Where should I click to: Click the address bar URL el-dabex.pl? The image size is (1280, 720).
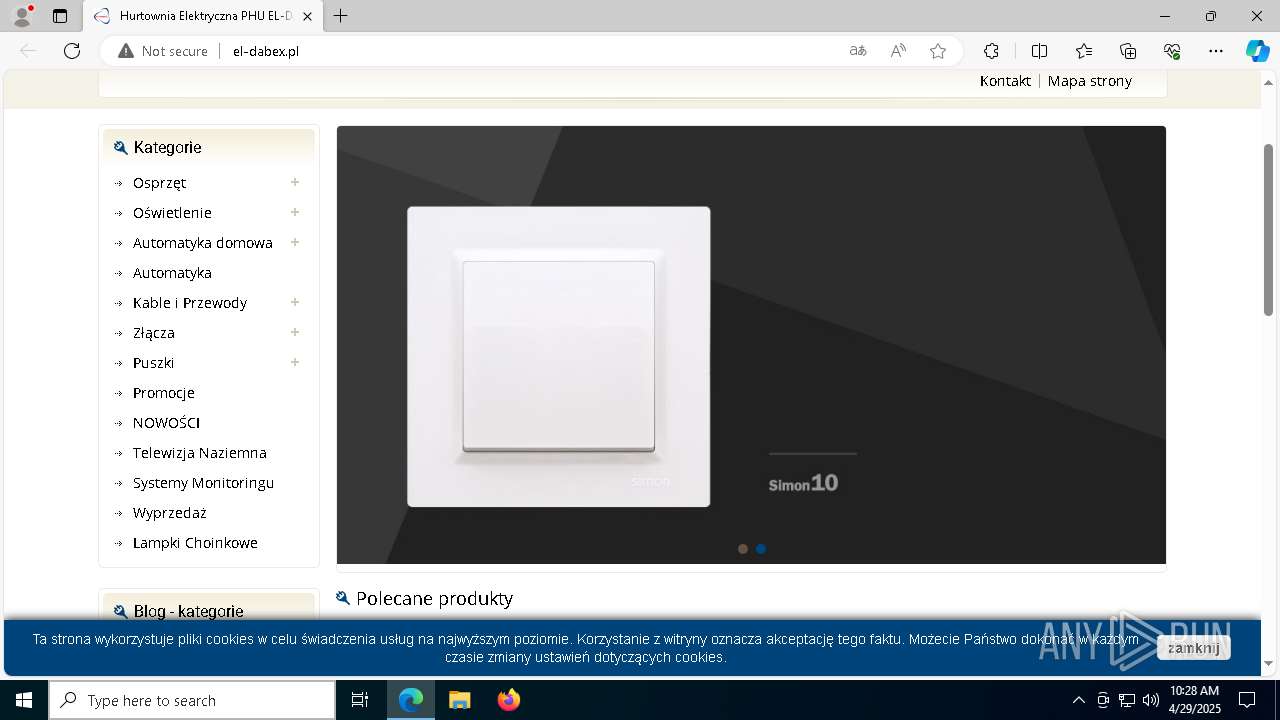point(266,51)
